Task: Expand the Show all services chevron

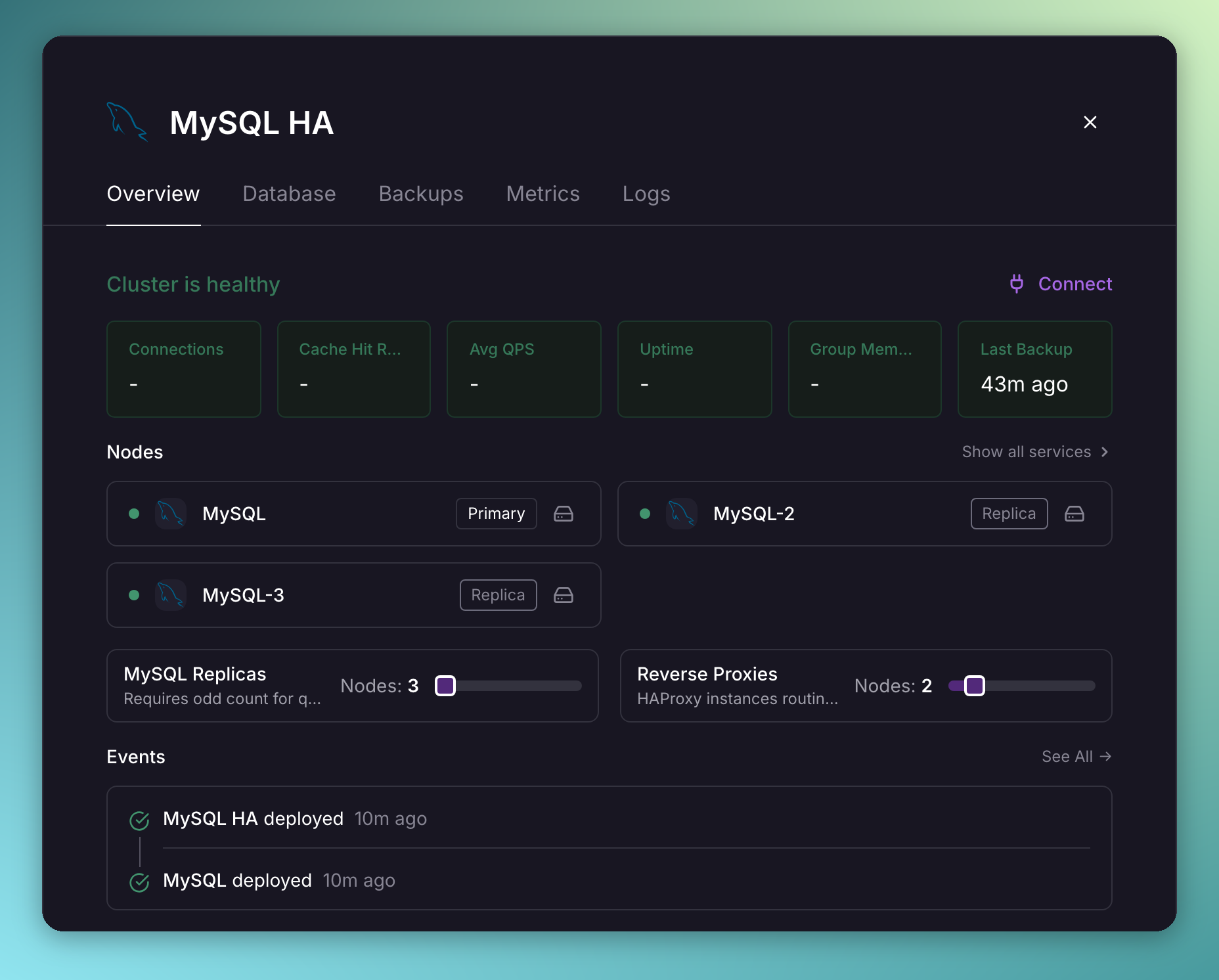Action: coord(1105,452)
